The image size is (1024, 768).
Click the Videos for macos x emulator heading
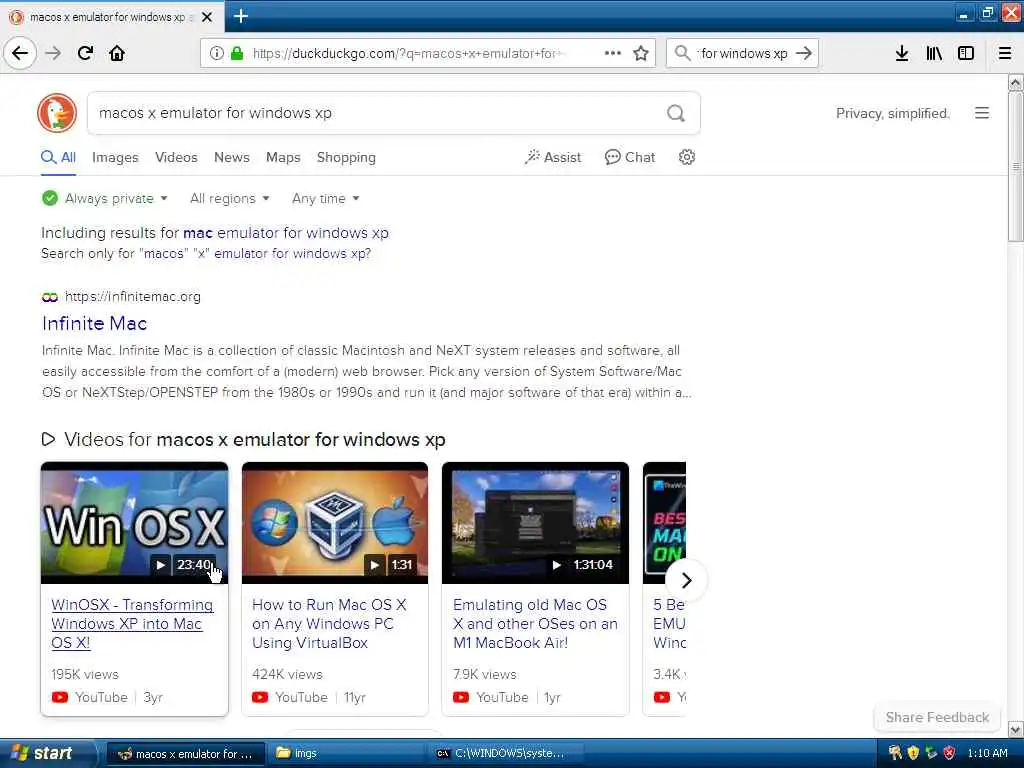pyautogui.click(x=255, y=440)
